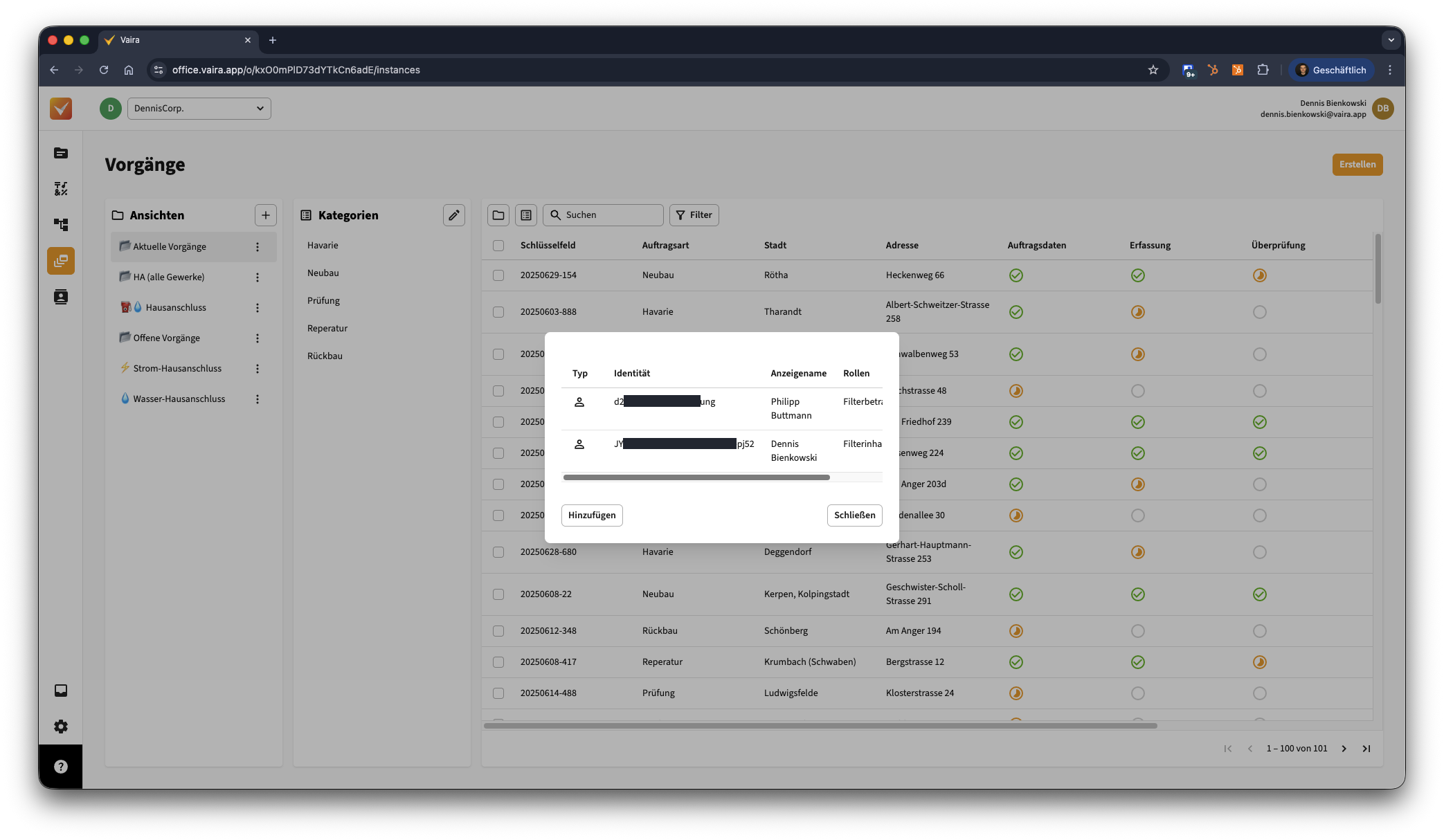Click the dialog's horizontal scrollbar
The image size is (1444, 840).
(696, 477)
